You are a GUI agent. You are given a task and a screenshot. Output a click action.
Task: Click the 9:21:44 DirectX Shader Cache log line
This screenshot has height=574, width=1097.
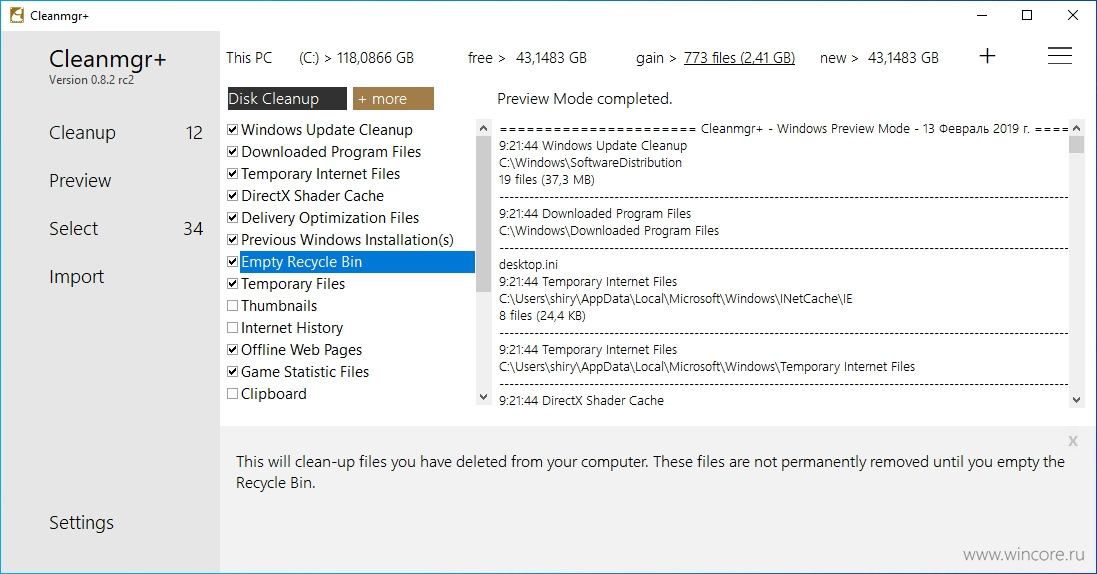[581, 400]
